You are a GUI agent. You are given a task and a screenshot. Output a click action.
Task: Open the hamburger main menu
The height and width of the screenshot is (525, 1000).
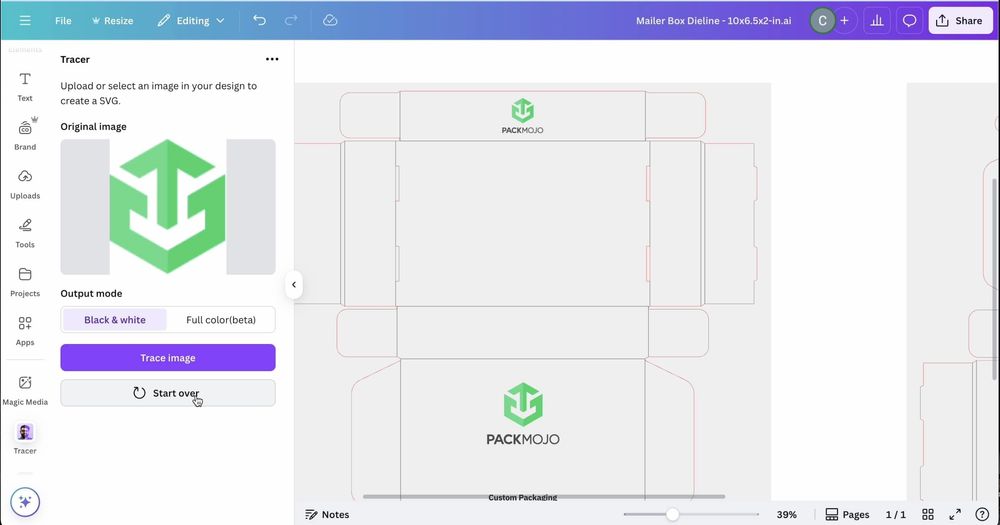(x=25, y=20)
